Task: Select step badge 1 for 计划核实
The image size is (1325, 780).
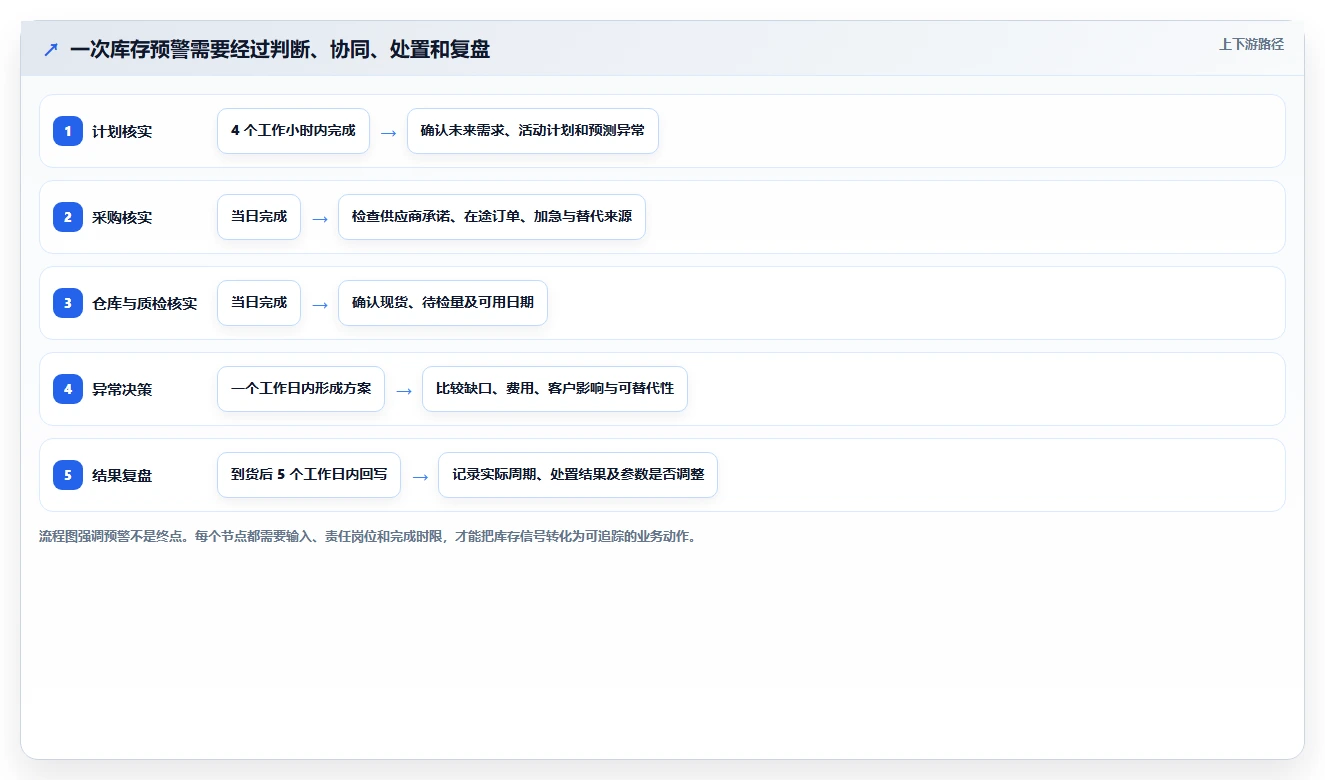Action: coord(68,131)
